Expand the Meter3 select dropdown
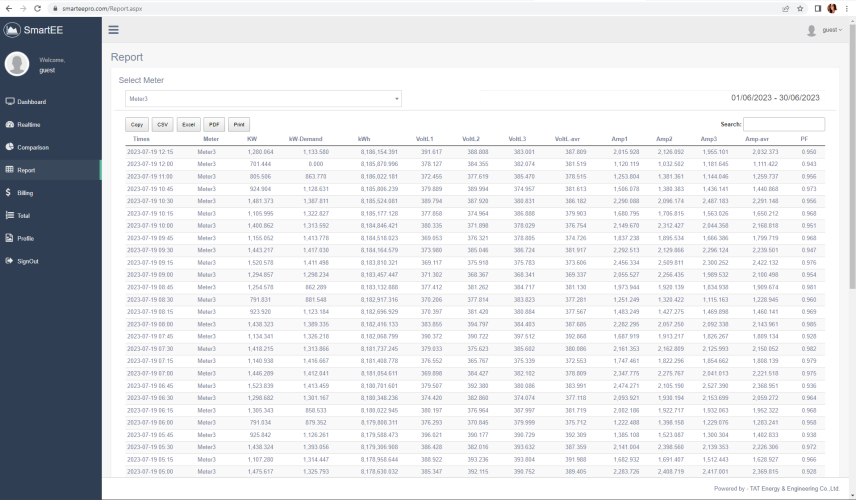856x500 pixels. (263, 99)
